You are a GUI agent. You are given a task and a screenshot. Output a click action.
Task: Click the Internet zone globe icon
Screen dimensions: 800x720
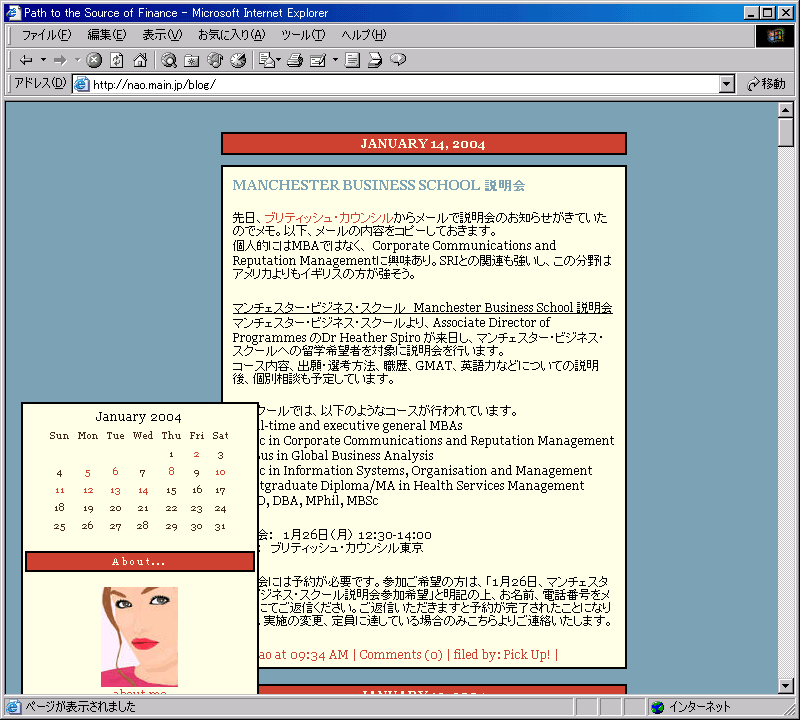click(658, 707)
